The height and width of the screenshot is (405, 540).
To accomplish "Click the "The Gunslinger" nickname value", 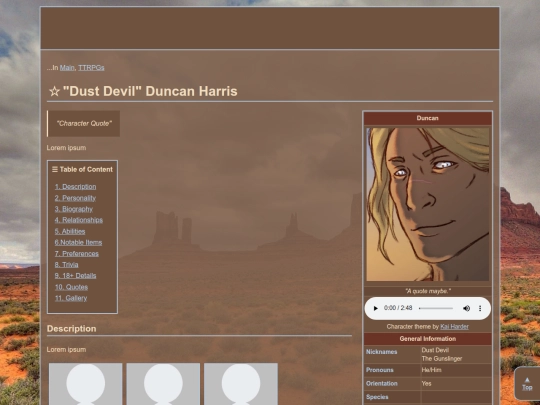I will (x=442, y=359).
